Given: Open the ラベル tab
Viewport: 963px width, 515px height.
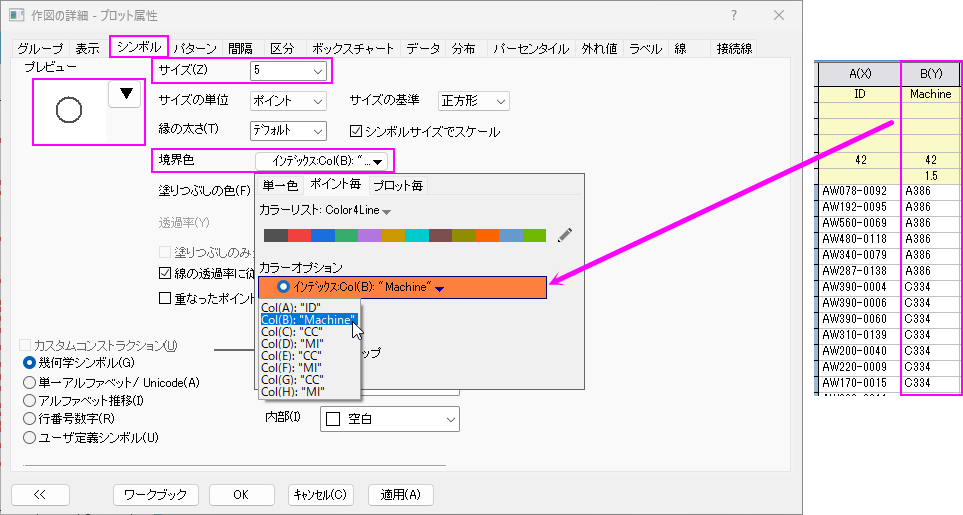Looking at the screenshot, I should (x=645, y=48).
